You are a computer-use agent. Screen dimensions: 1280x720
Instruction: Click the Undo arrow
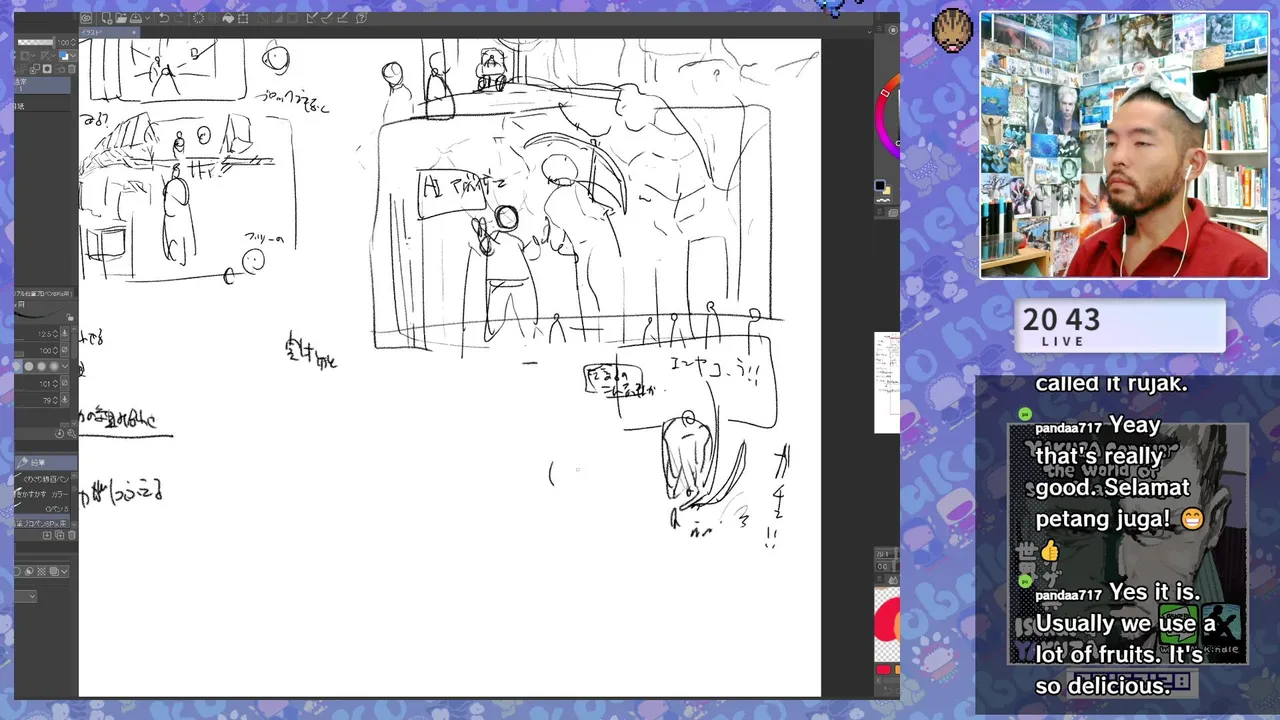pyautogui.click(x=164, y=18)
